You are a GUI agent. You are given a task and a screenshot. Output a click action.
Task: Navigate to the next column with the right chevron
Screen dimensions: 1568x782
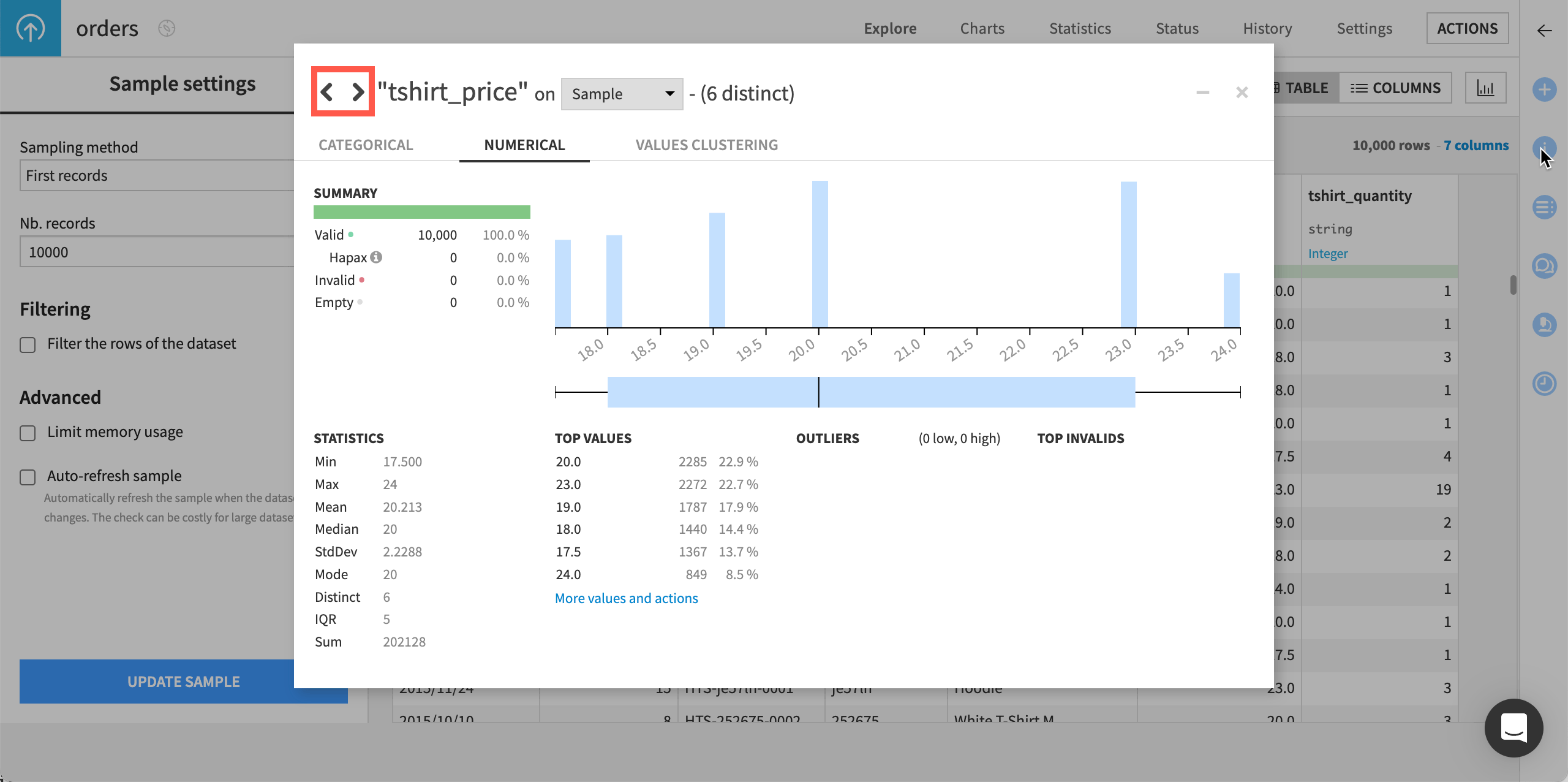click(358, 91)
